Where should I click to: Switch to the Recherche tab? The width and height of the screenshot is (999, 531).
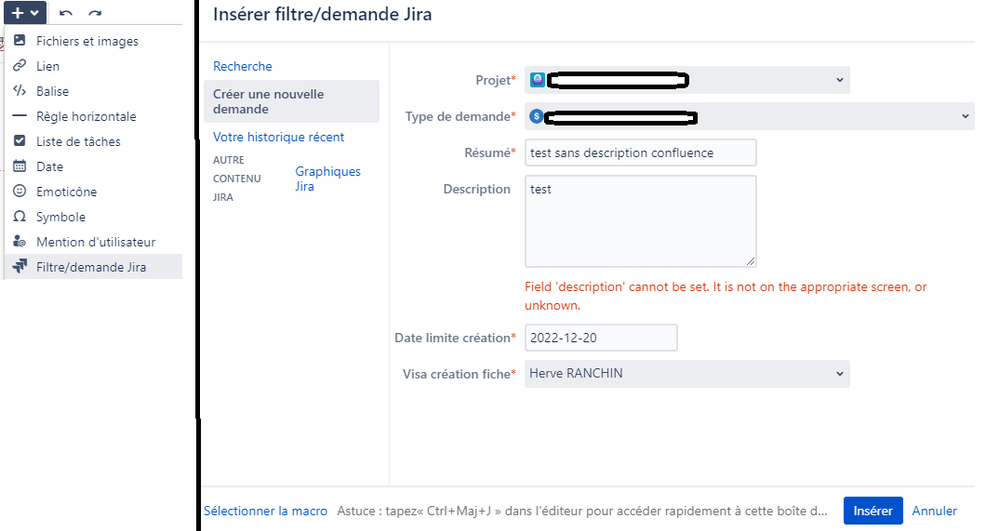tap(242, 66)
